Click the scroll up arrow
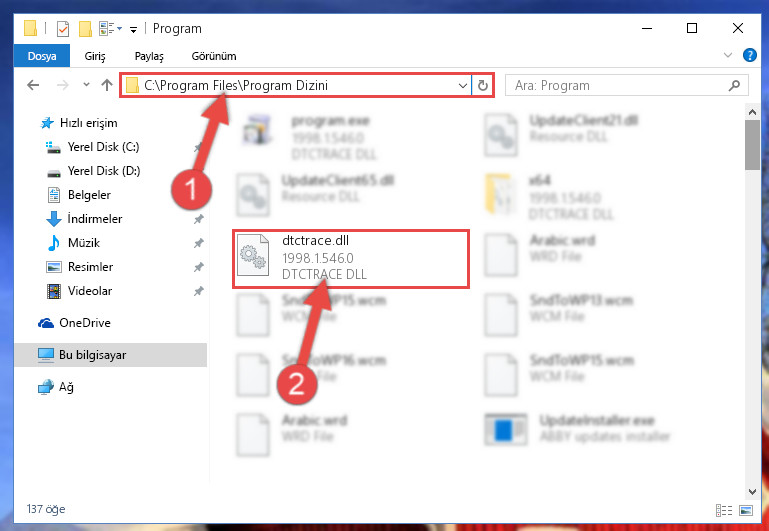This screenshot has width=769, height=531. 752,113
